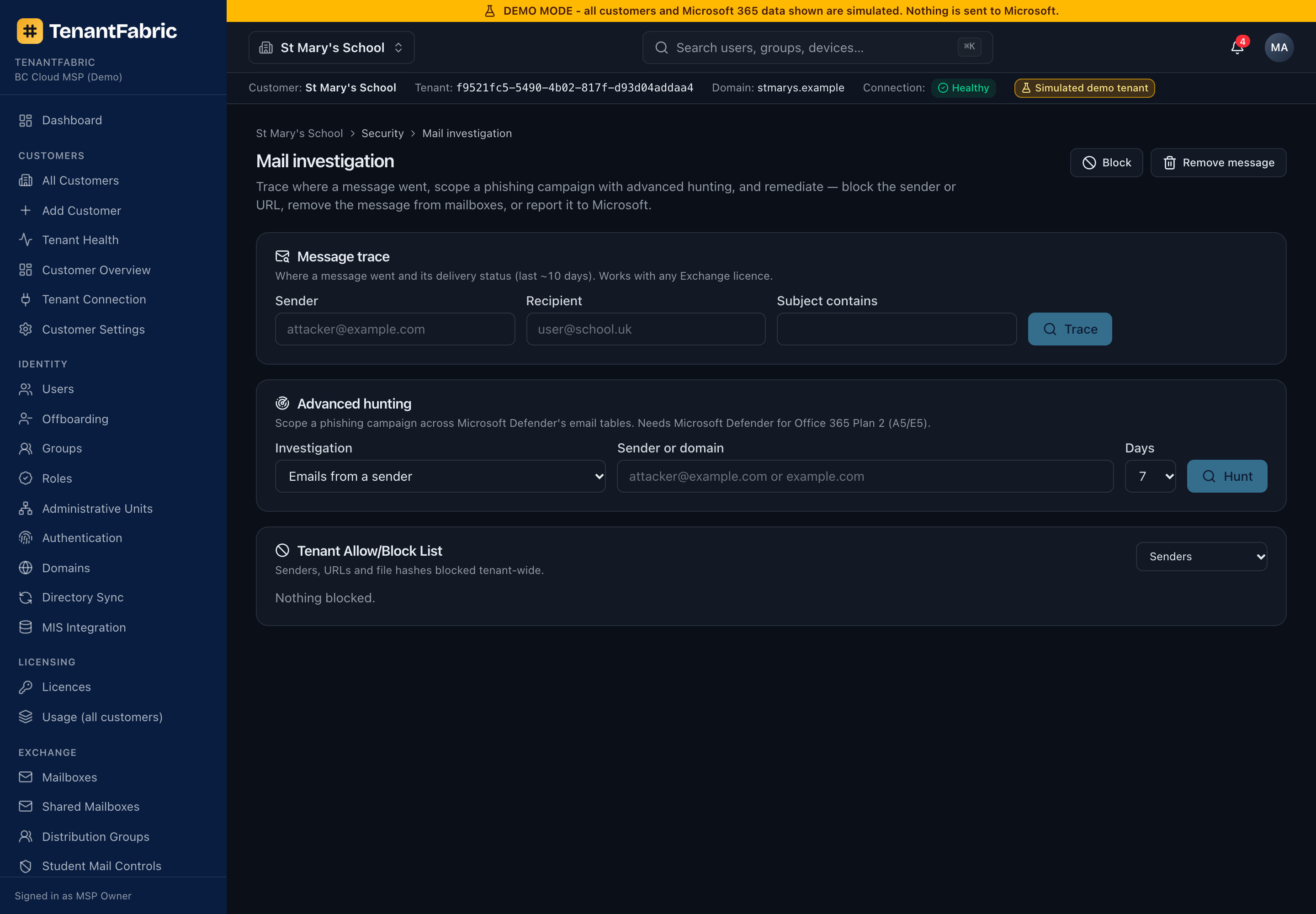Image resolution: width=1316 pixels, height=914 pixels.
Task: Click the Add Customer plus icon
Action: pyautogui.click(x=26, y=210)
